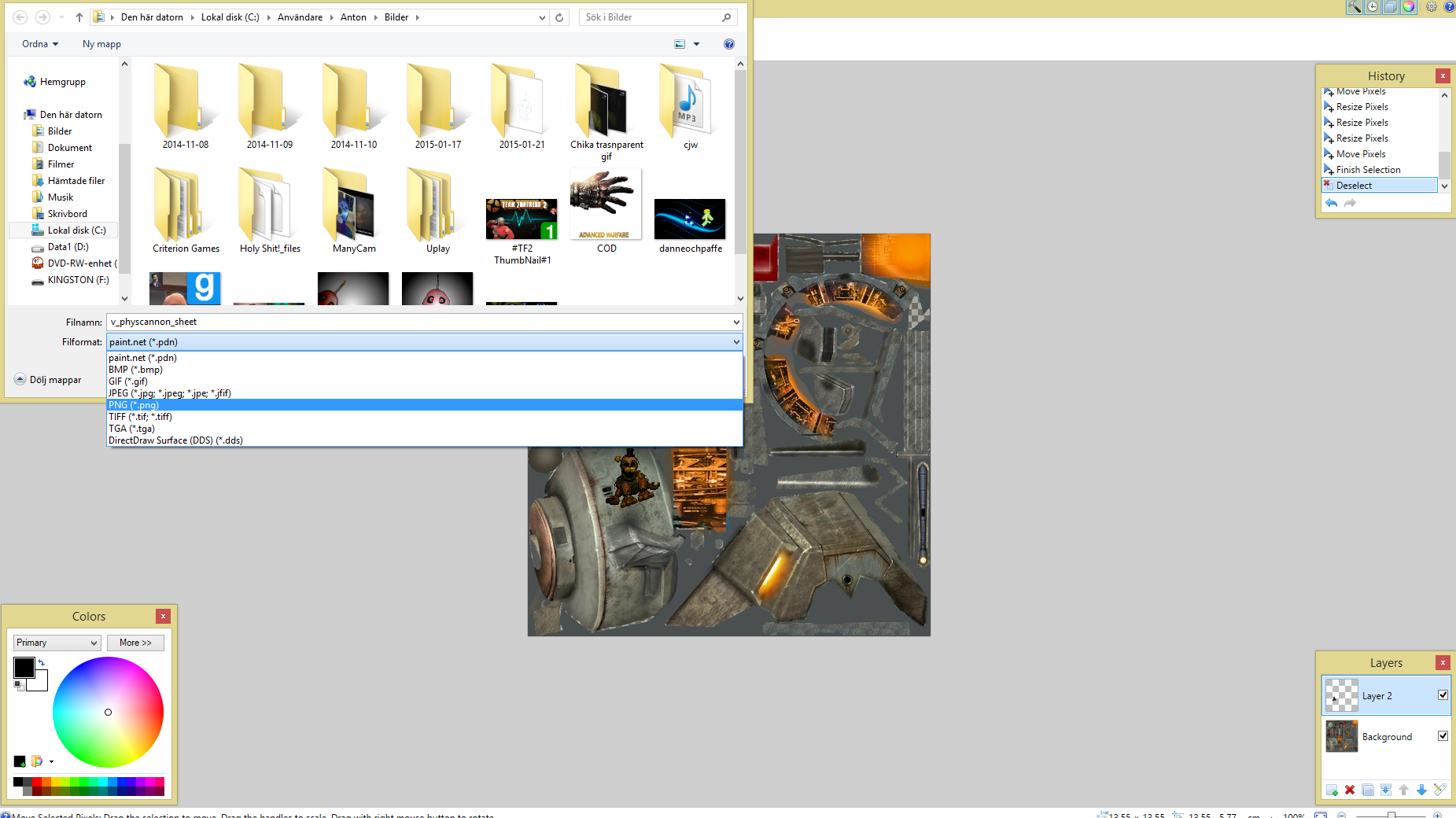Viewport: 1456px width, 818px height.
Task: Open the recent locations dropdown arrow
Action: 62,17
